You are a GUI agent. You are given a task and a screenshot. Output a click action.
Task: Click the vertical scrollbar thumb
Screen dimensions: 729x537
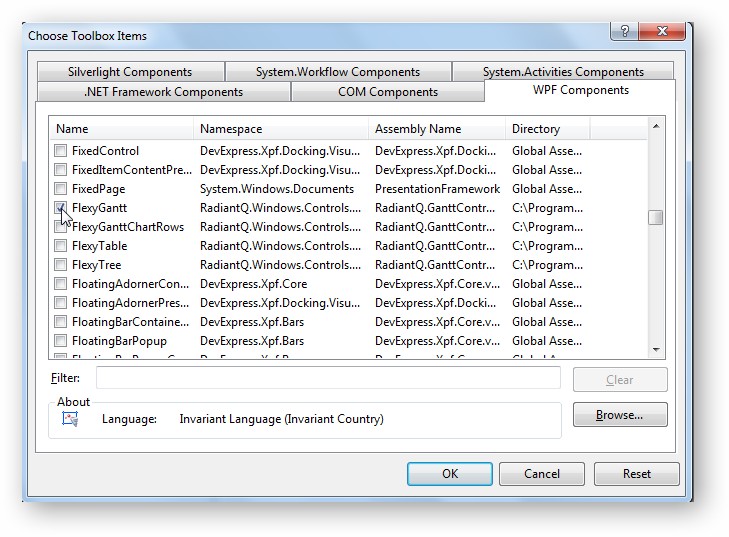tap(655, 217)
